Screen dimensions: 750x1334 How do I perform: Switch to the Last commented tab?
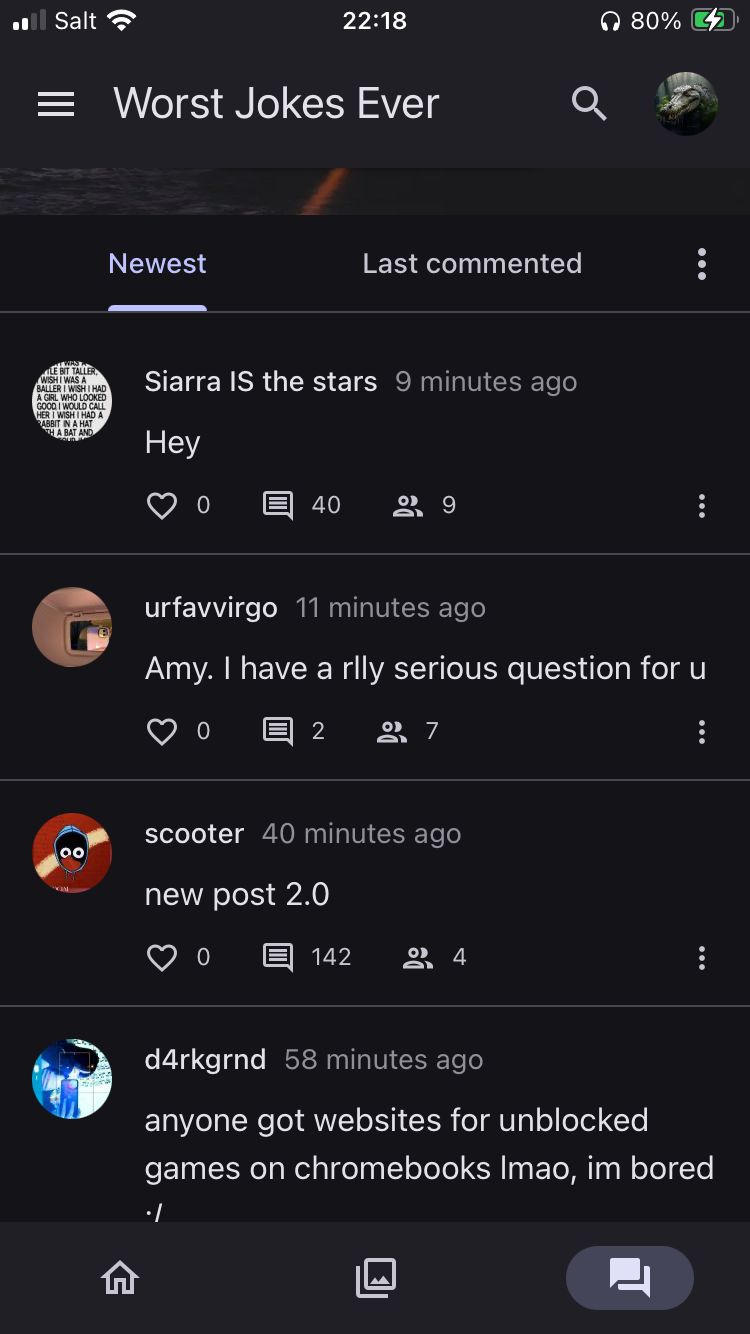point(472,264)
